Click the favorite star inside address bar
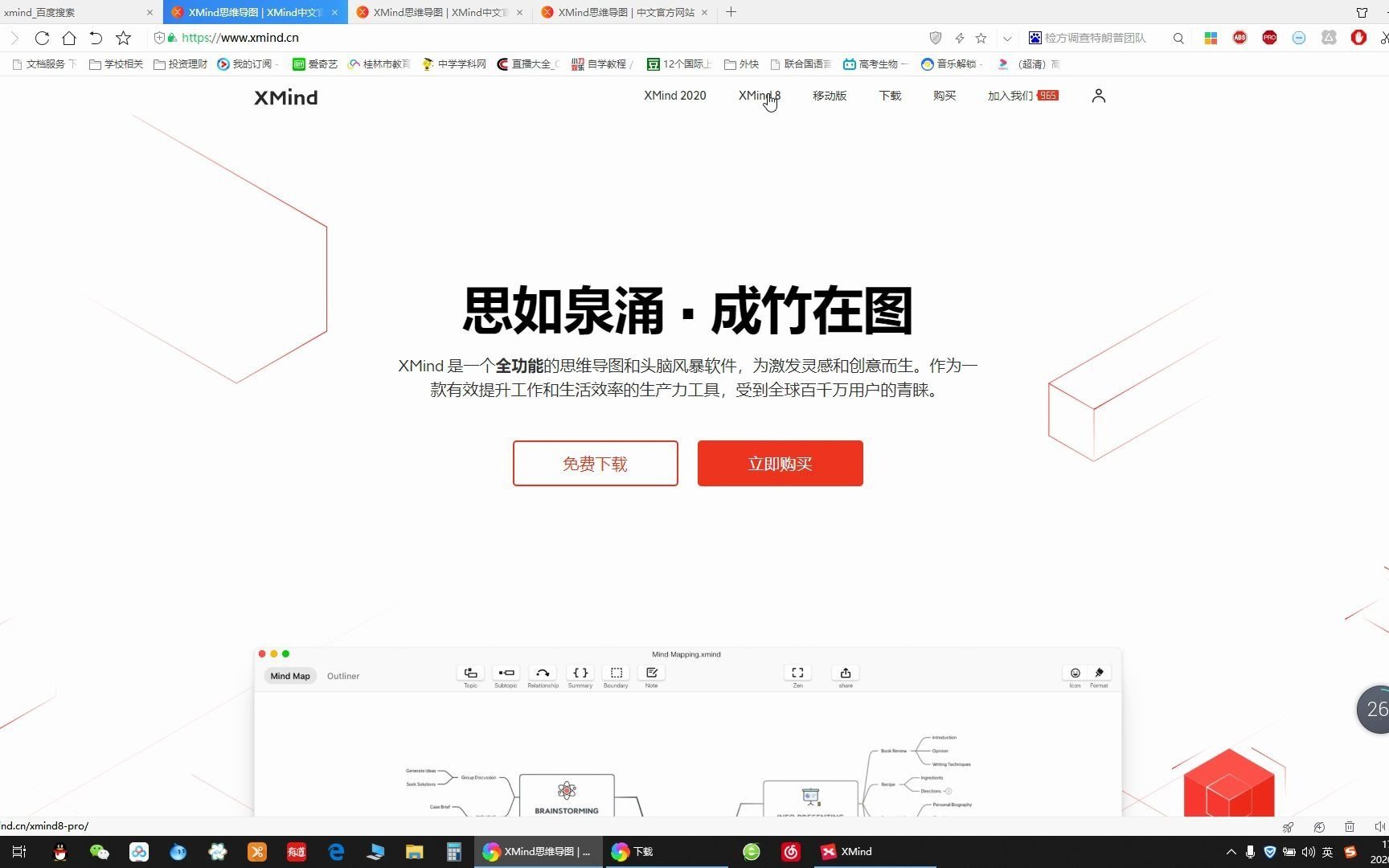This screenshot has width=1389, height=868. [981, 38]
